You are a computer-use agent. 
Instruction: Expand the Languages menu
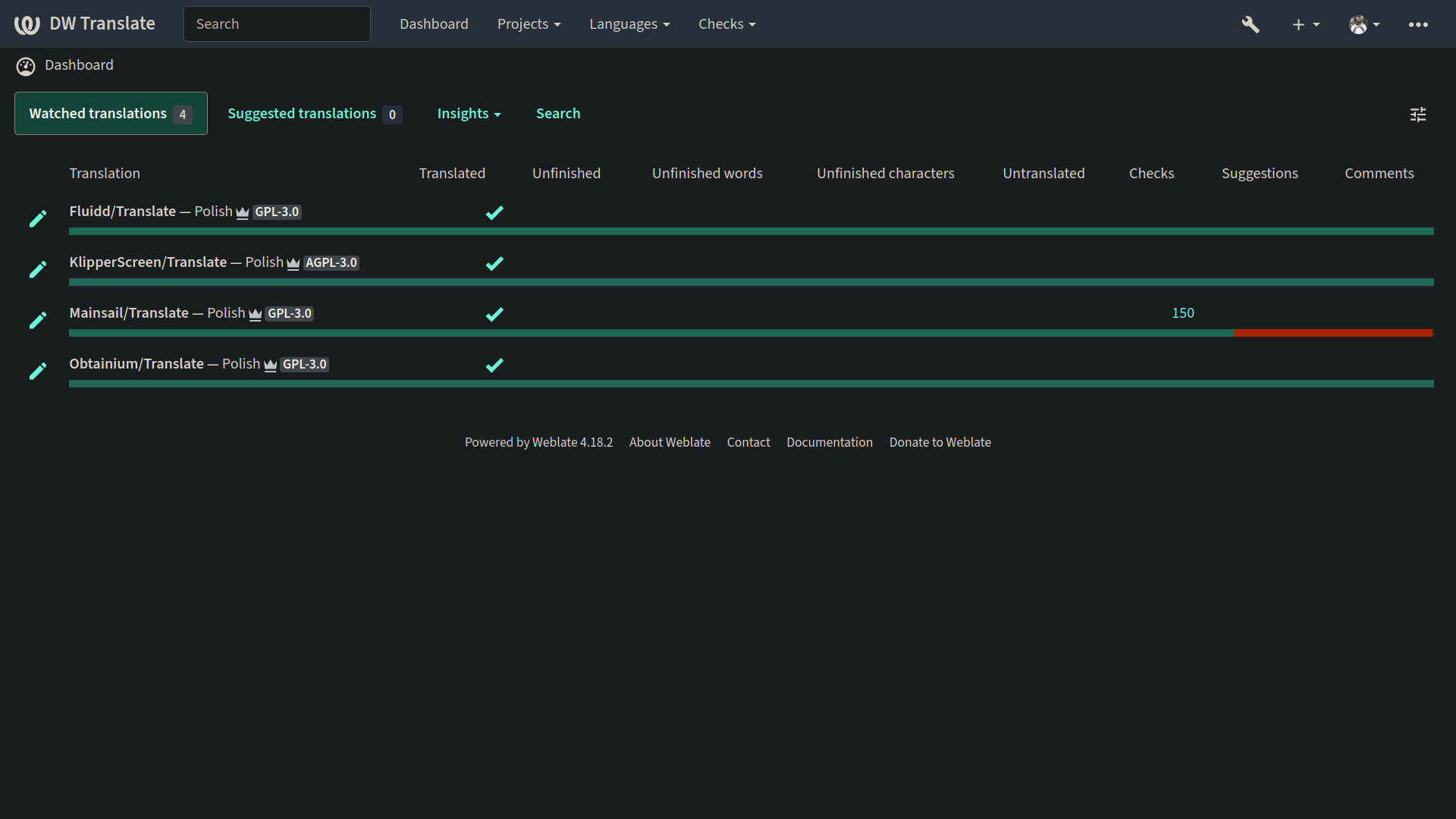tap(629, 24)
